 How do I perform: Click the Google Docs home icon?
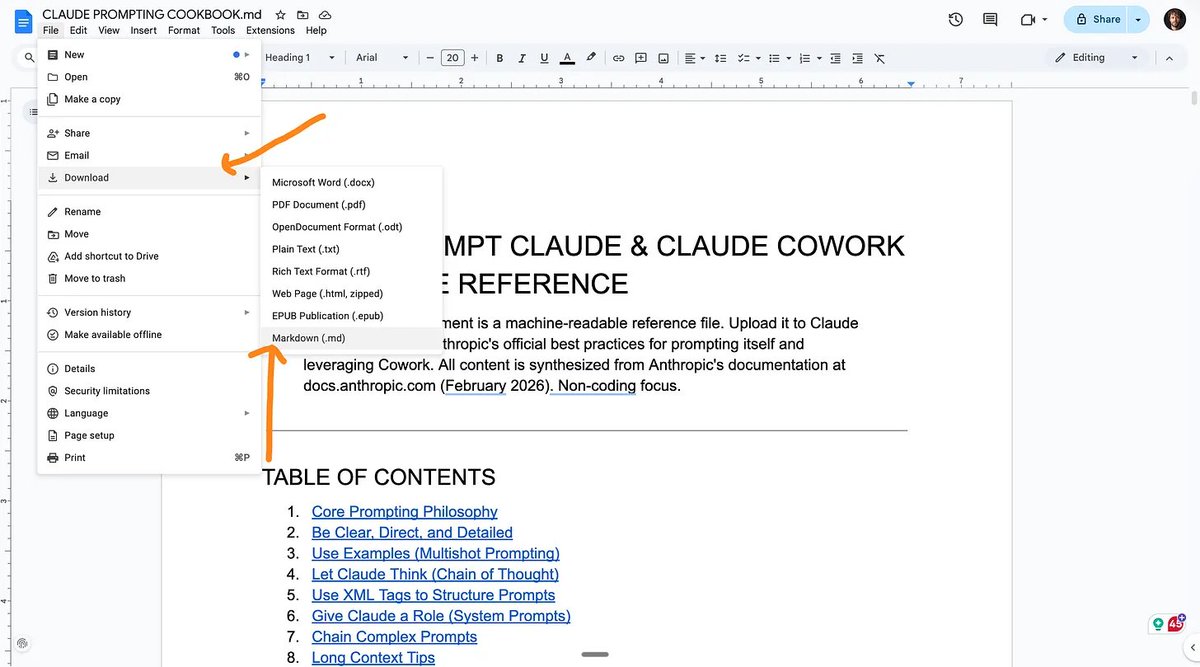coord(22,20)
